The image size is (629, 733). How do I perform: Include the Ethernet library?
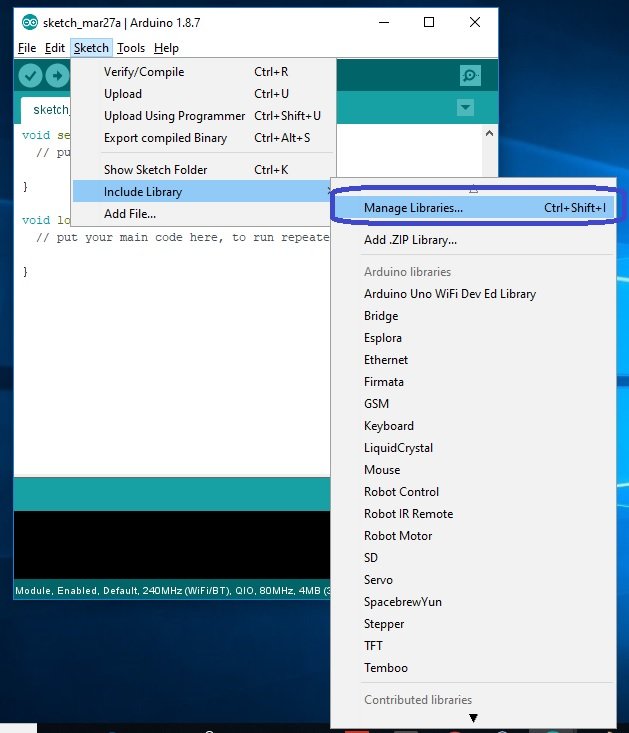click(473, 360)
